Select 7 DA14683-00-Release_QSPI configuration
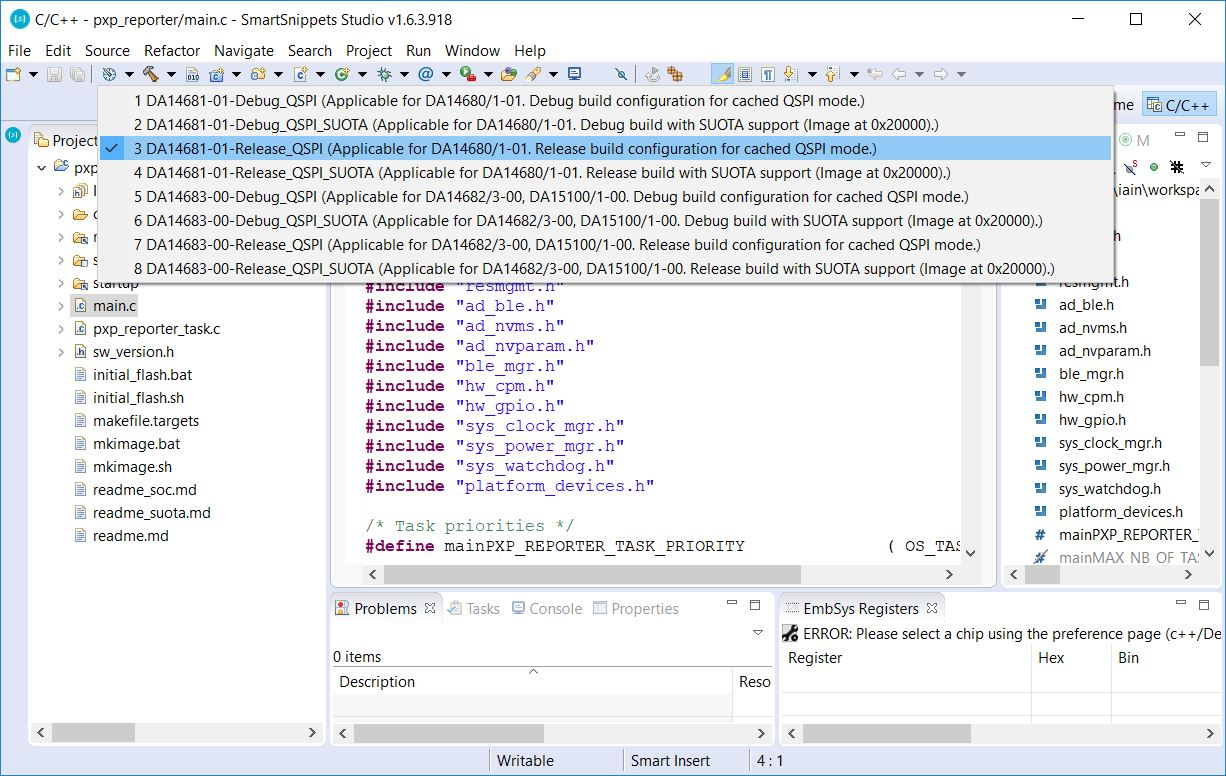1226x776 pixels. (x=606, y=245)
